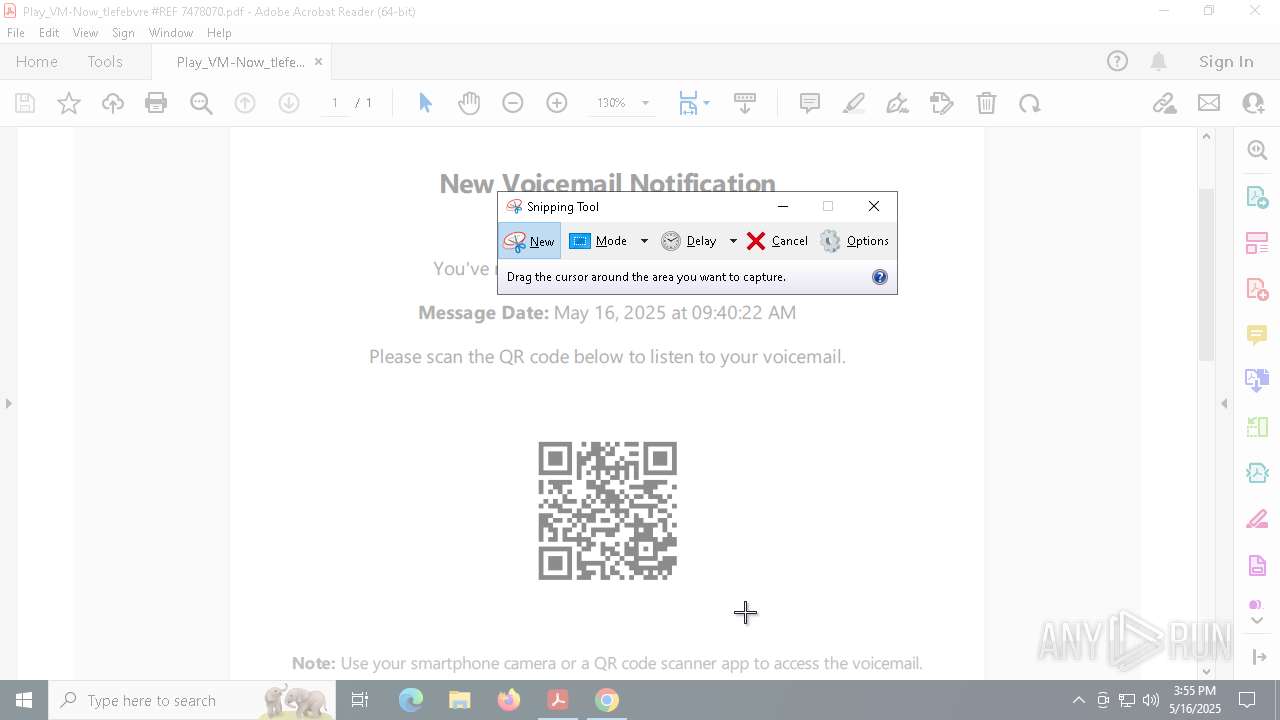Choose the selection arrow tool
1280x720 pixels.
425,103
